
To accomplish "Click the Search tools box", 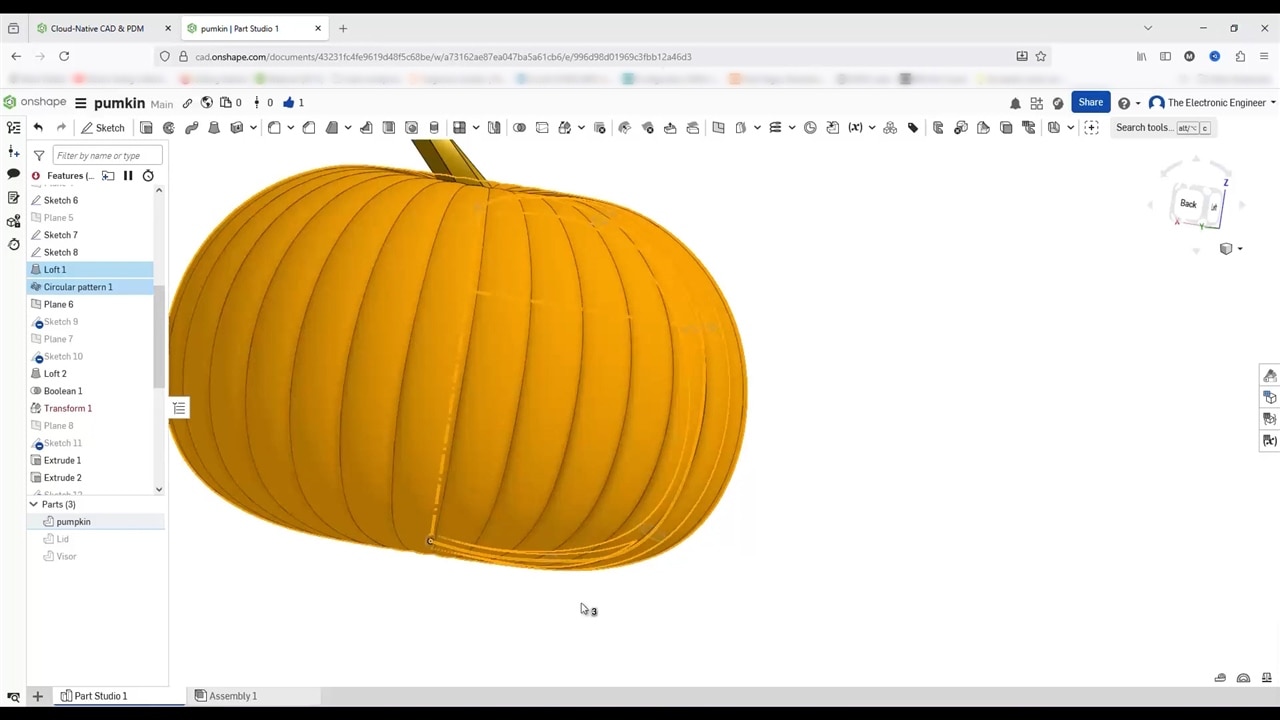I will click(x=1163, y=128).
